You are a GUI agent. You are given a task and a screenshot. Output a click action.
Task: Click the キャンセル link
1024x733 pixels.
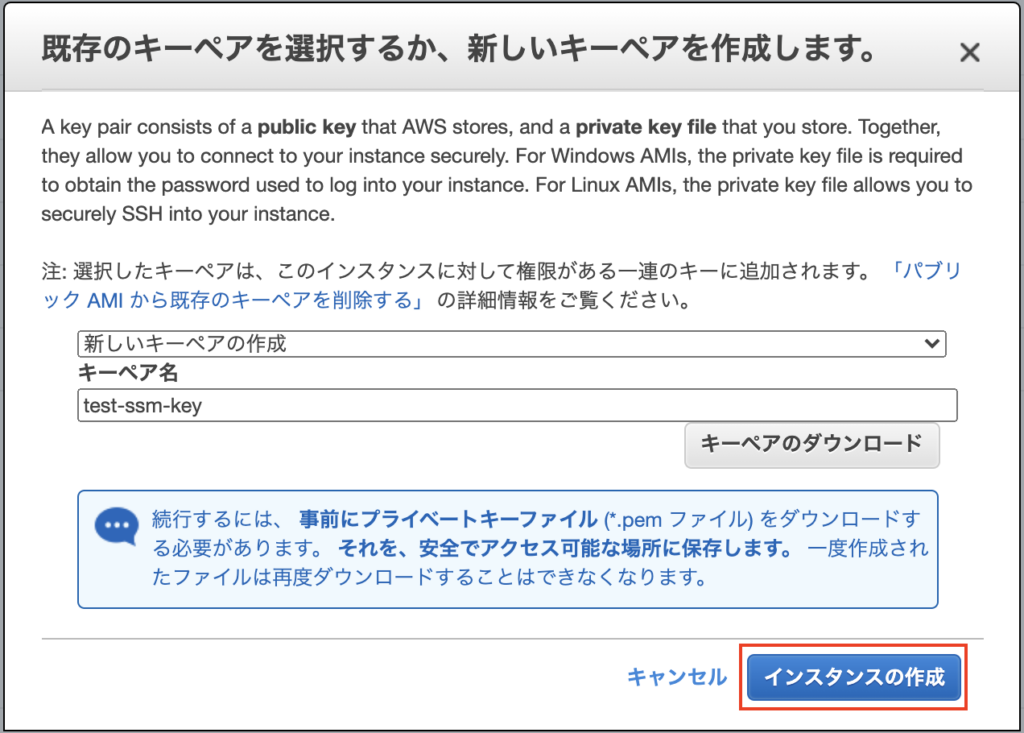tap(677, 677)
